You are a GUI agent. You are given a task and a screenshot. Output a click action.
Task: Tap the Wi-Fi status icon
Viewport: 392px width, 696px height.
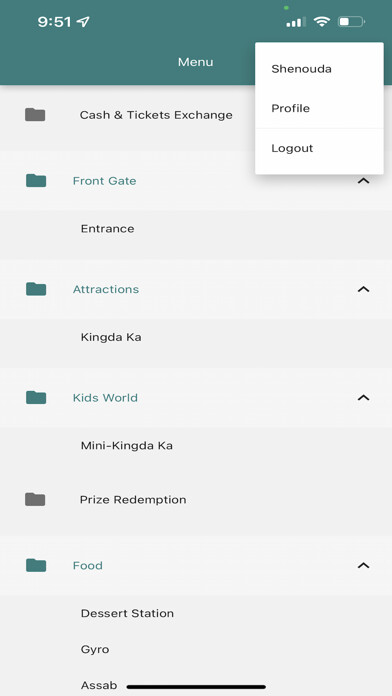pos(321,21)
